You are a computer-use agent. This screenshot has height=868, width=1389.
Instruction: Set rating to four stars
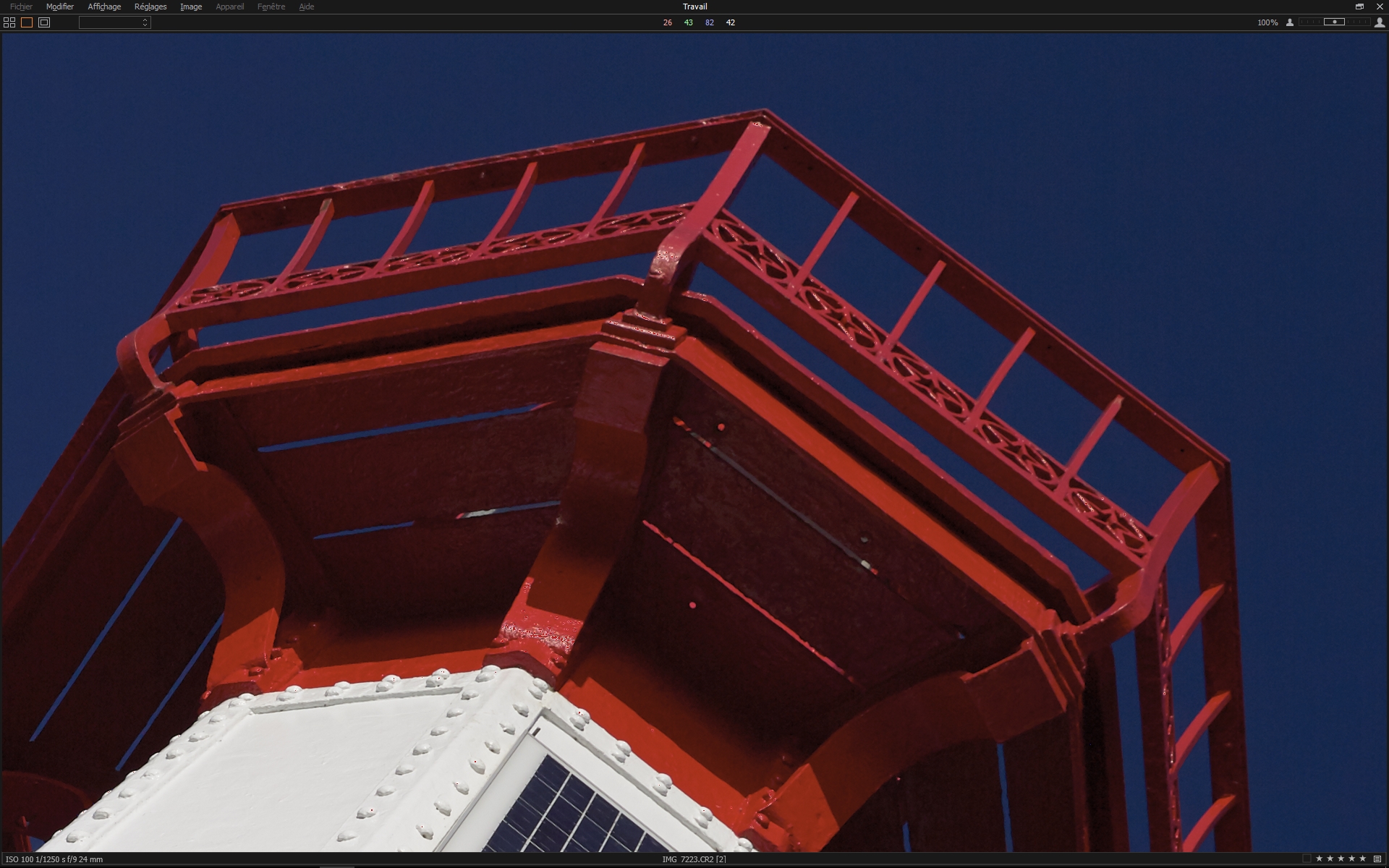1351,859
